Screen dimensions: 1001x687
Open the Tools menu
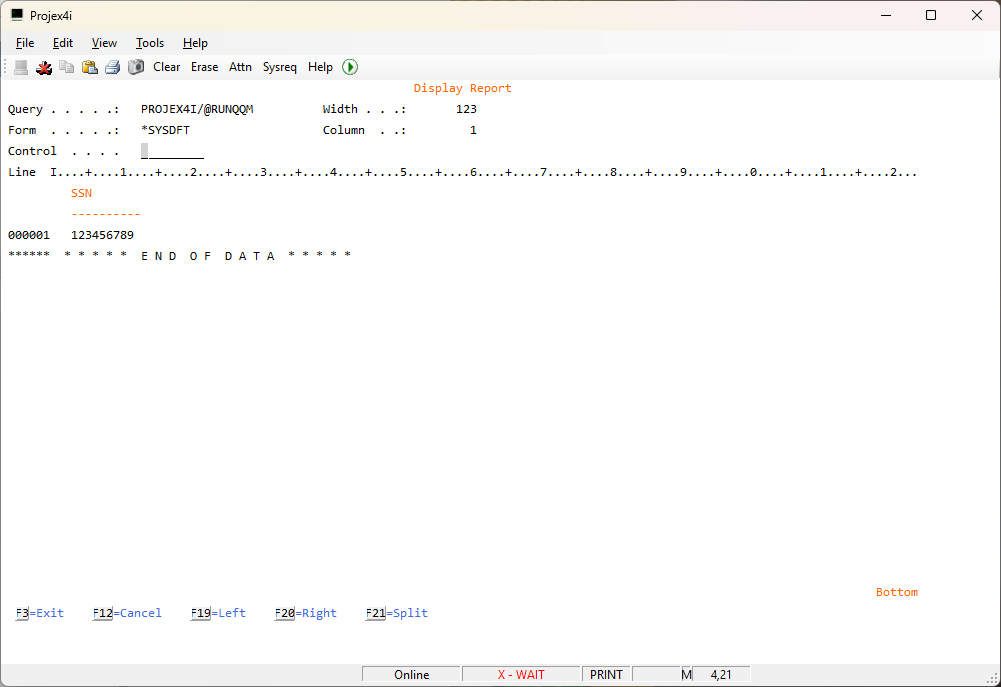click(150, 43)
